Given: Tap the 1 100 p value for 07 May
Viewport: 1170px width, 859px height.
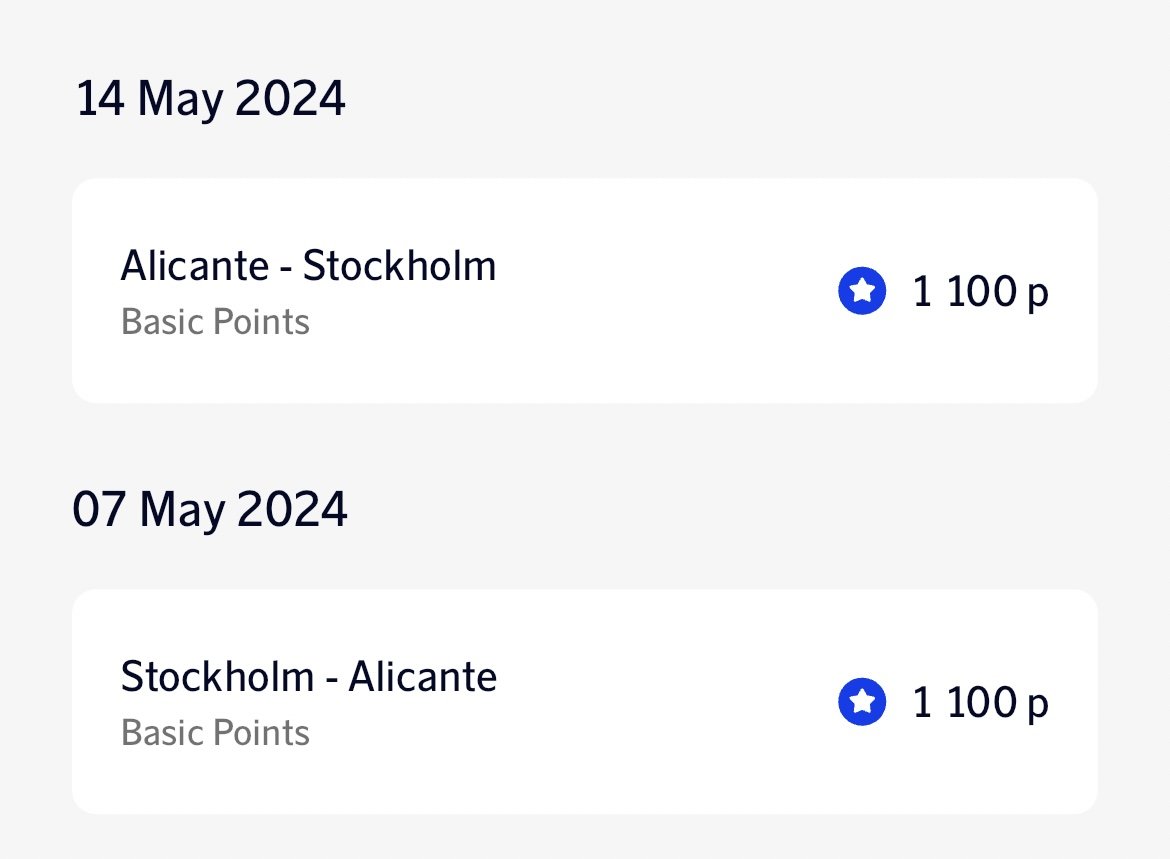Looking at the screenshot, I should [980, 703].
